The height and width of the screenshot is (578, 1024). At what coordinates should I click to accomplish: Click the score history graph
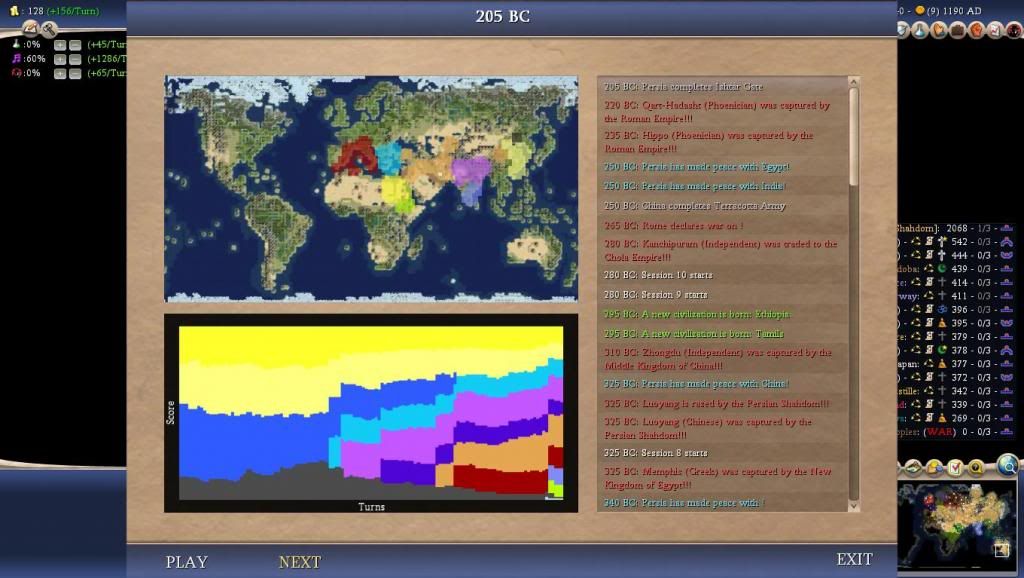(x=371, y=413)
